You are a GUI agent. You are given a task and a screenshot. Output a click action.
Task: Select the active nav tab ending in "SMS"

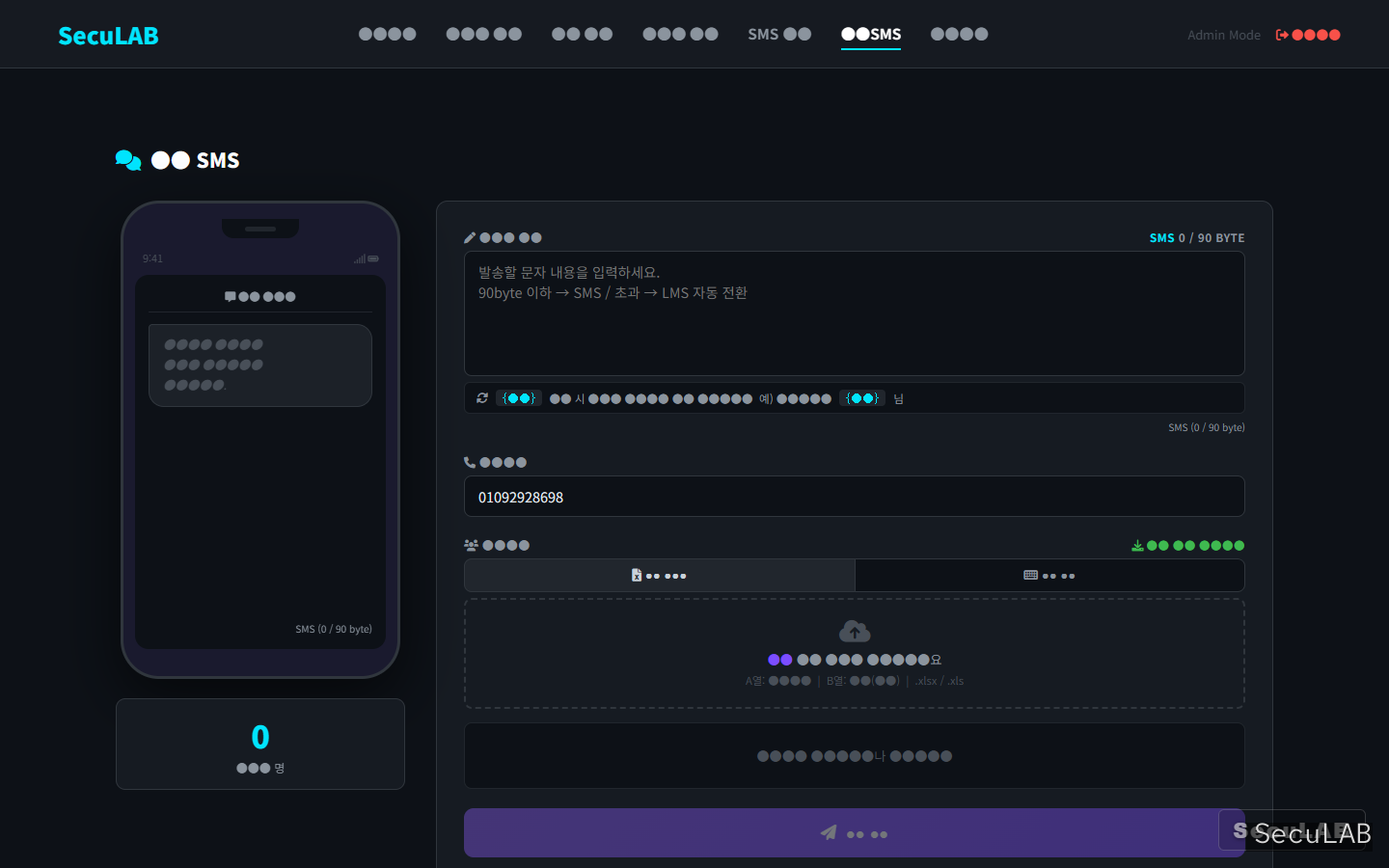[871, 34]
